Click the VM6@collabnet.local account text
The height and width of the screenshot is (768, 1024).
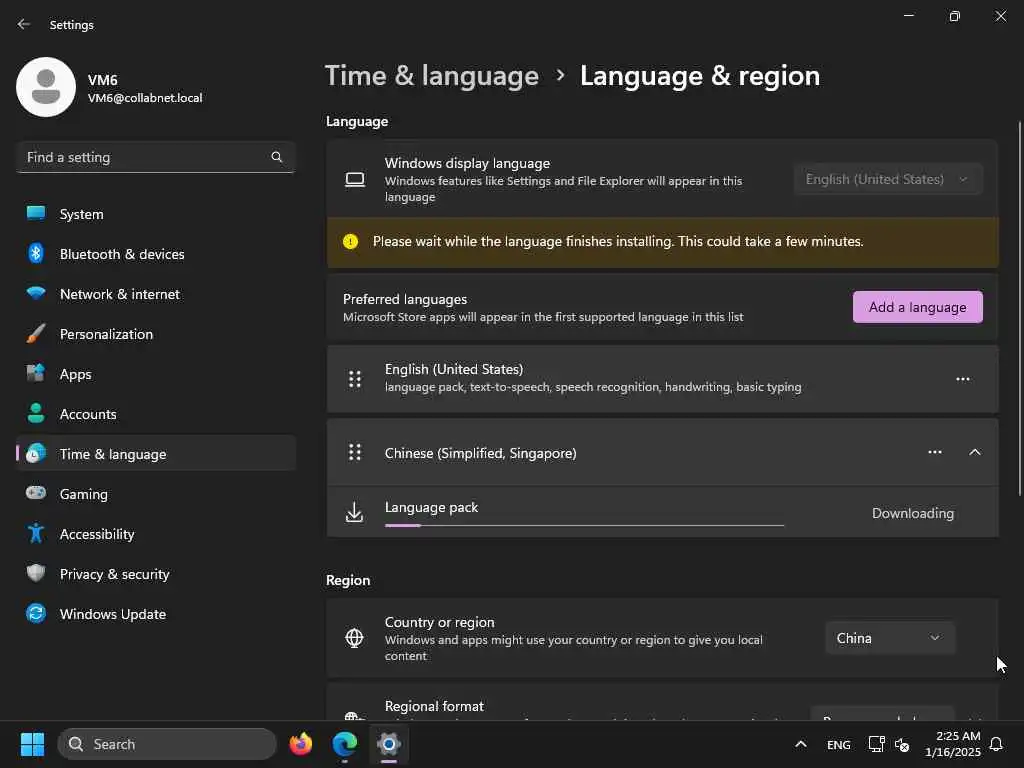[145, 98]
